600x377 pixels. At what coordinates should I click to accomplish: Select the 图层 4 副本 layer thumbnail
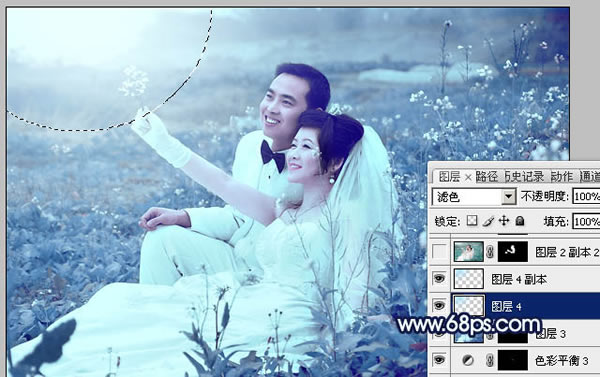469,279
